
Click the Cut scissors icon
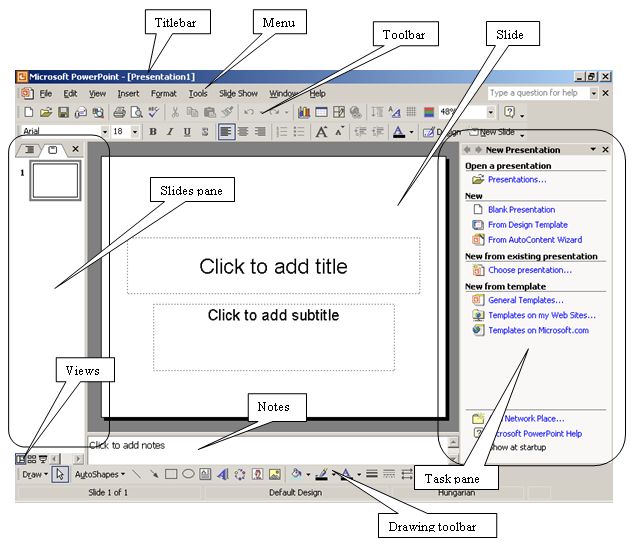[175, 112]
